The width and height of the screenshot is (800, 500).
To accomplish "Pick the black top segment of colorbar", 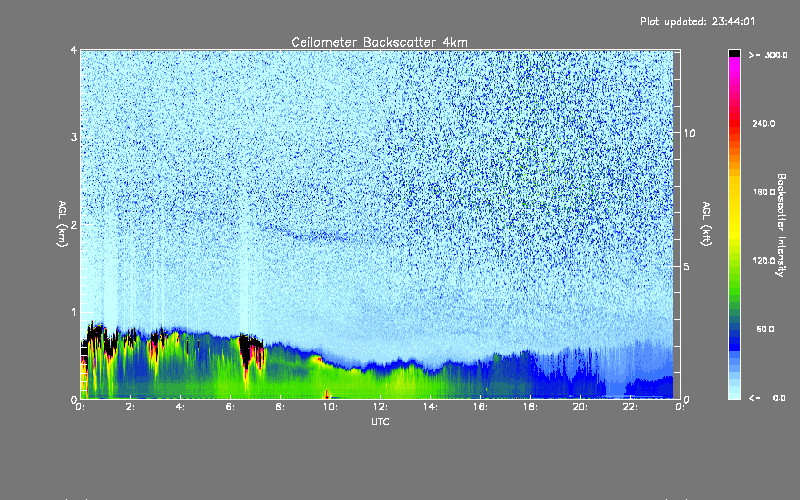I will point(734,53).
